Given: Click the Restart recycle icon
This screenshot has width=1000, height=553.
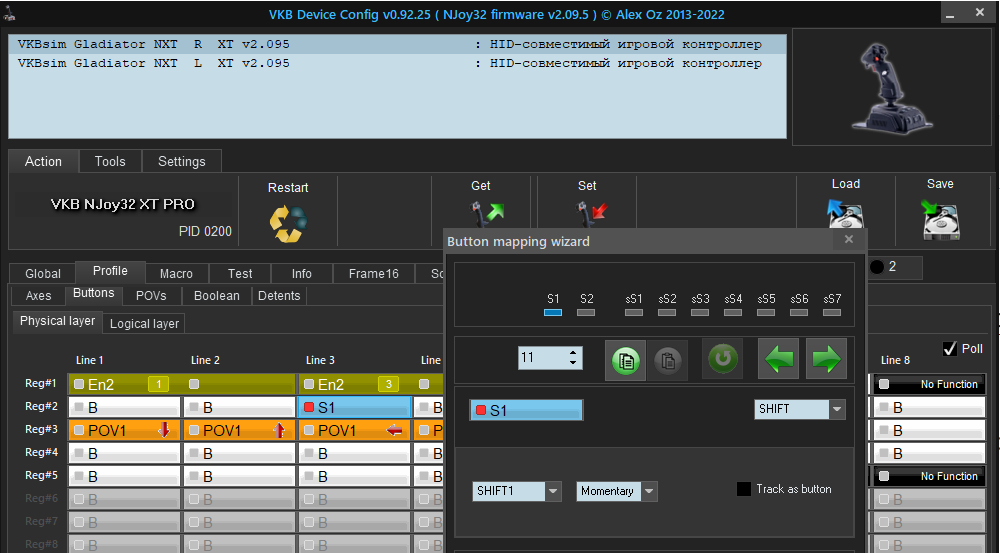Looking at the screenshot, I should click(288, 223).
